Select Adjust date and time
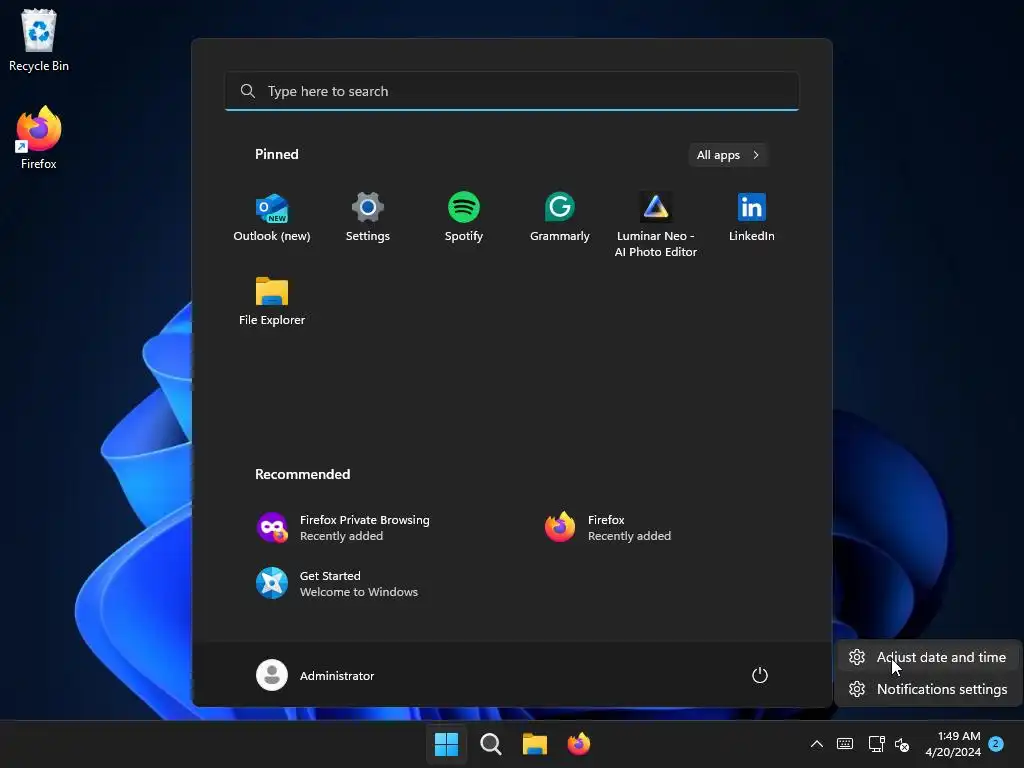Image resolution: width=1024 pixels, height=768 pixels. click(x=928, y=657)
